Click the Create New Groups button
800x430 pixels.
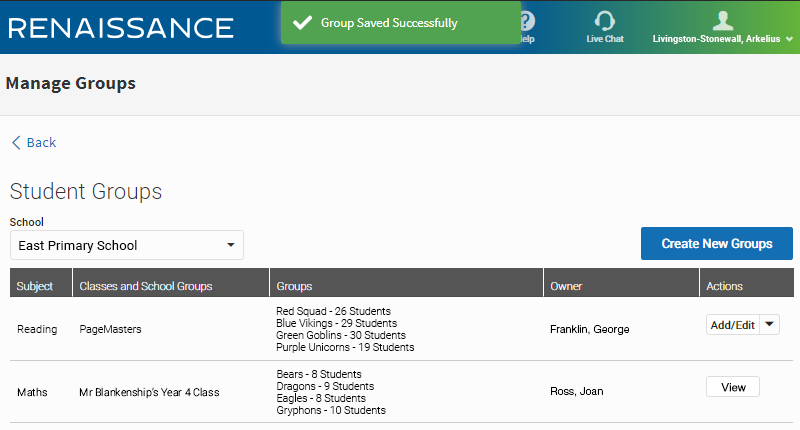716,243
